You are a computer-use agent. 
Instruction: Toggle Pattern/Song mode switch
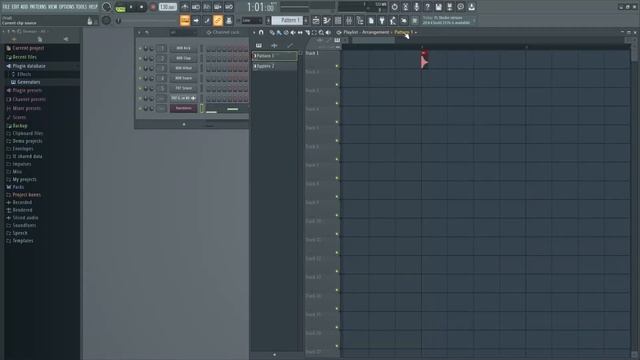pos(120,7)
